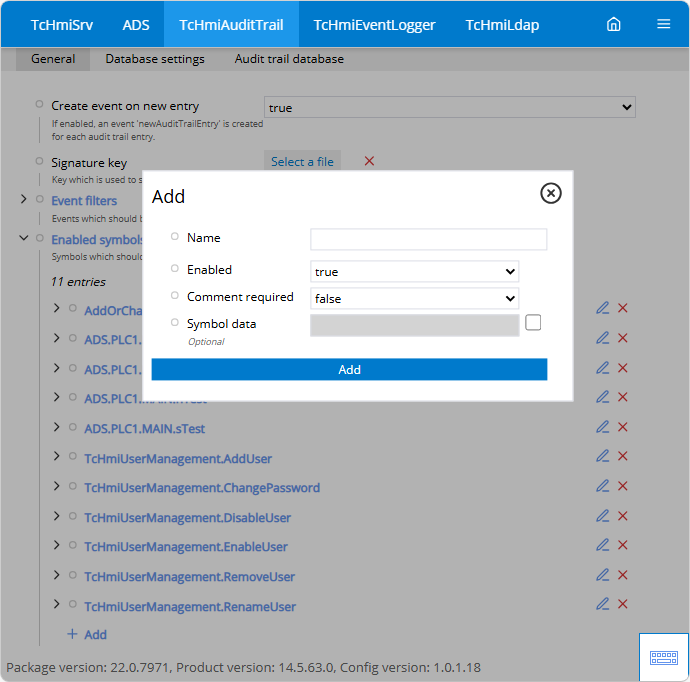Close the Add dialog

(x=551, y=193)
